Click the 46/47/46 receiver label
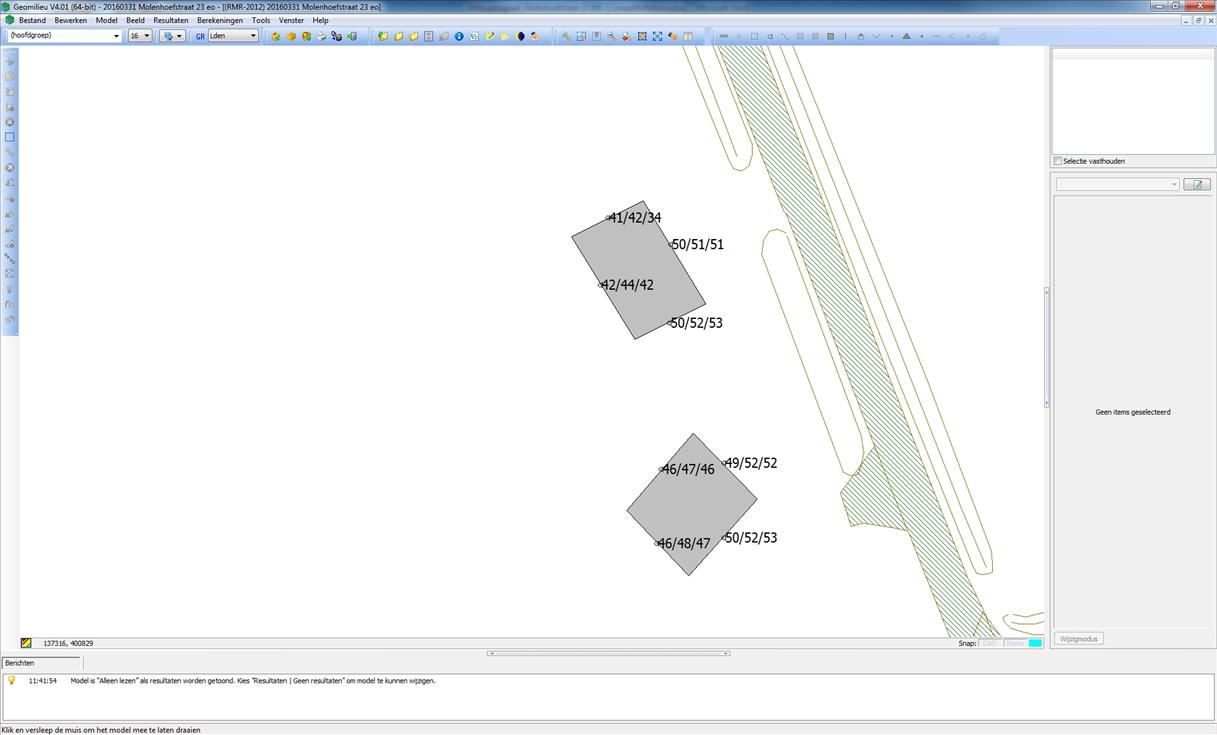The width and height of the screenshot is (1217, 735). pos(689,469)
